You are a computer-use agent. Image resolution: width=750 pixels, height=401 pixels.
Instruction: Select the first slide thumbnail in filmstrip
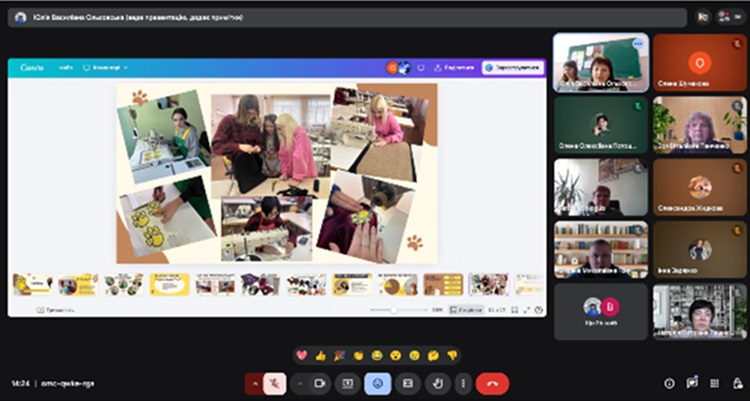pos(32,285)
